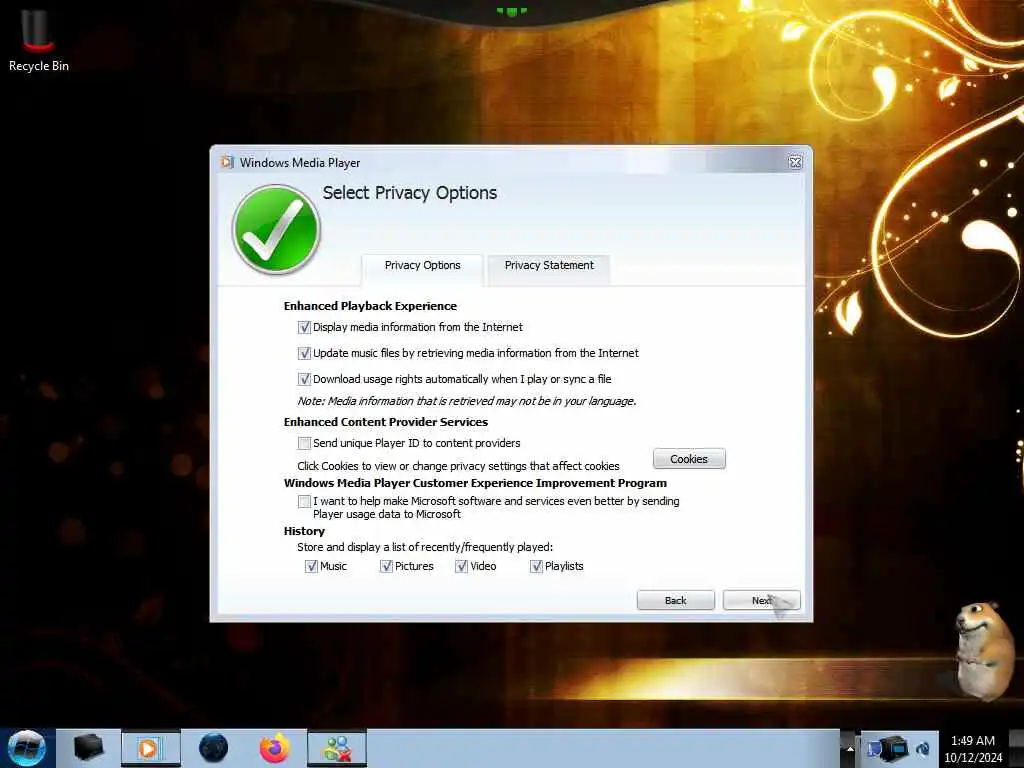This screenshot has height=768, width=1024.
Task: Click the Enhanced Content Provider Services heading
Action: (x=385, y=422)
